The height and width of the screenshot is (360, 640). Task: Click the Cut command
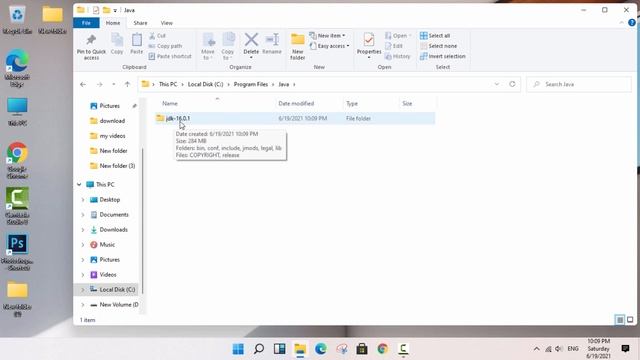click(x=158, y=36)
